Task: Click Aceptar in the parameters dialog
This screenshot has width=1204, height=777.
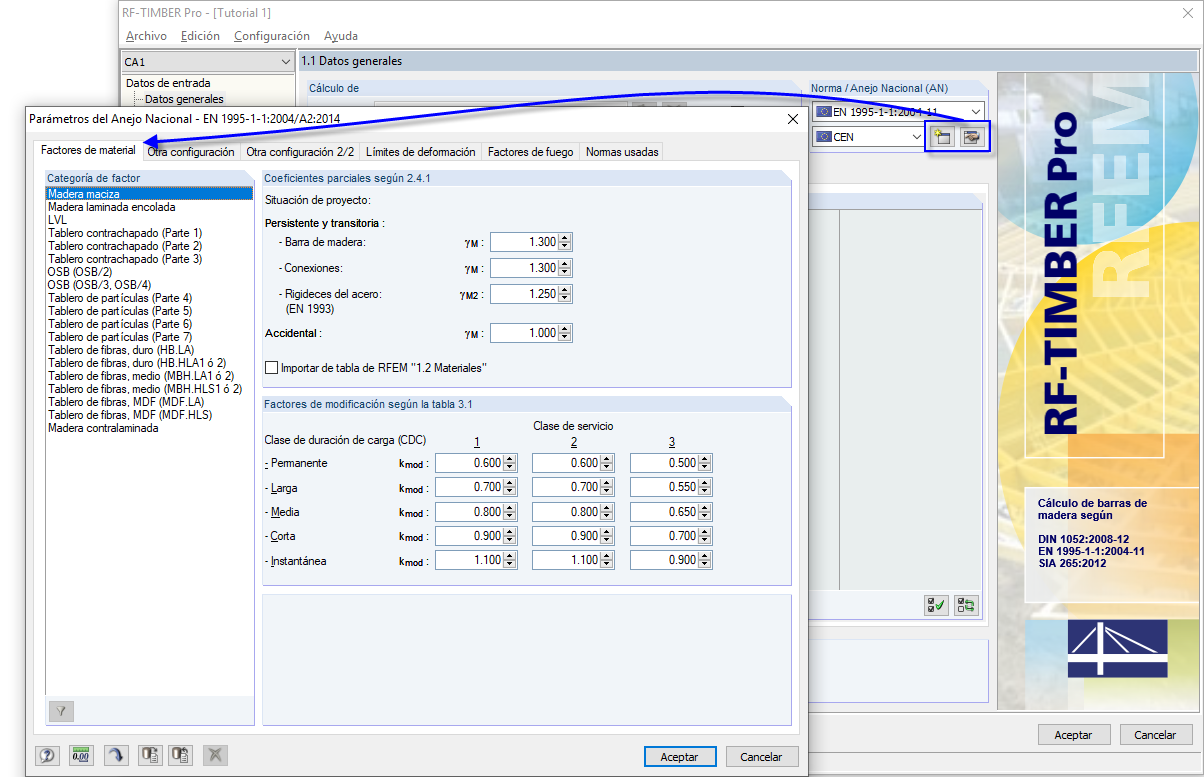Action: (680, 757)
